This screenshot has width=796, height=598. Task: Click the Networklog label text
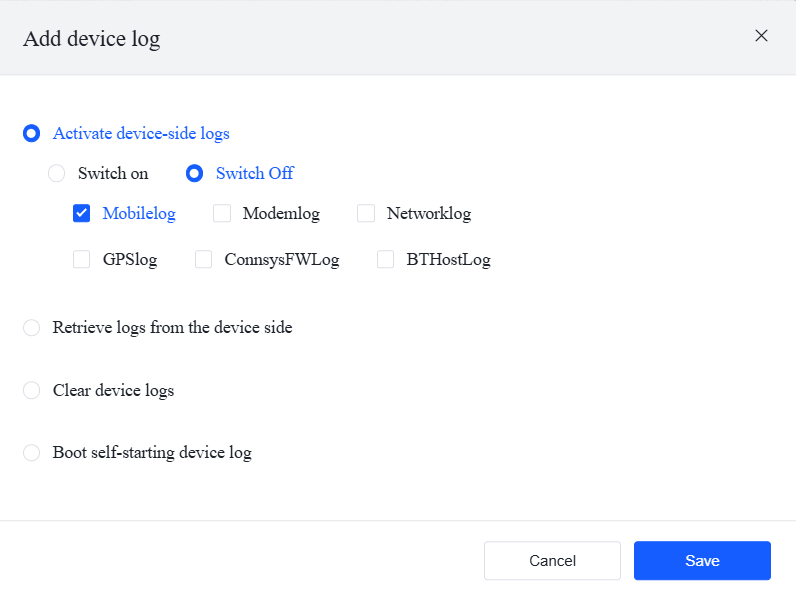(x=428, y=213)
